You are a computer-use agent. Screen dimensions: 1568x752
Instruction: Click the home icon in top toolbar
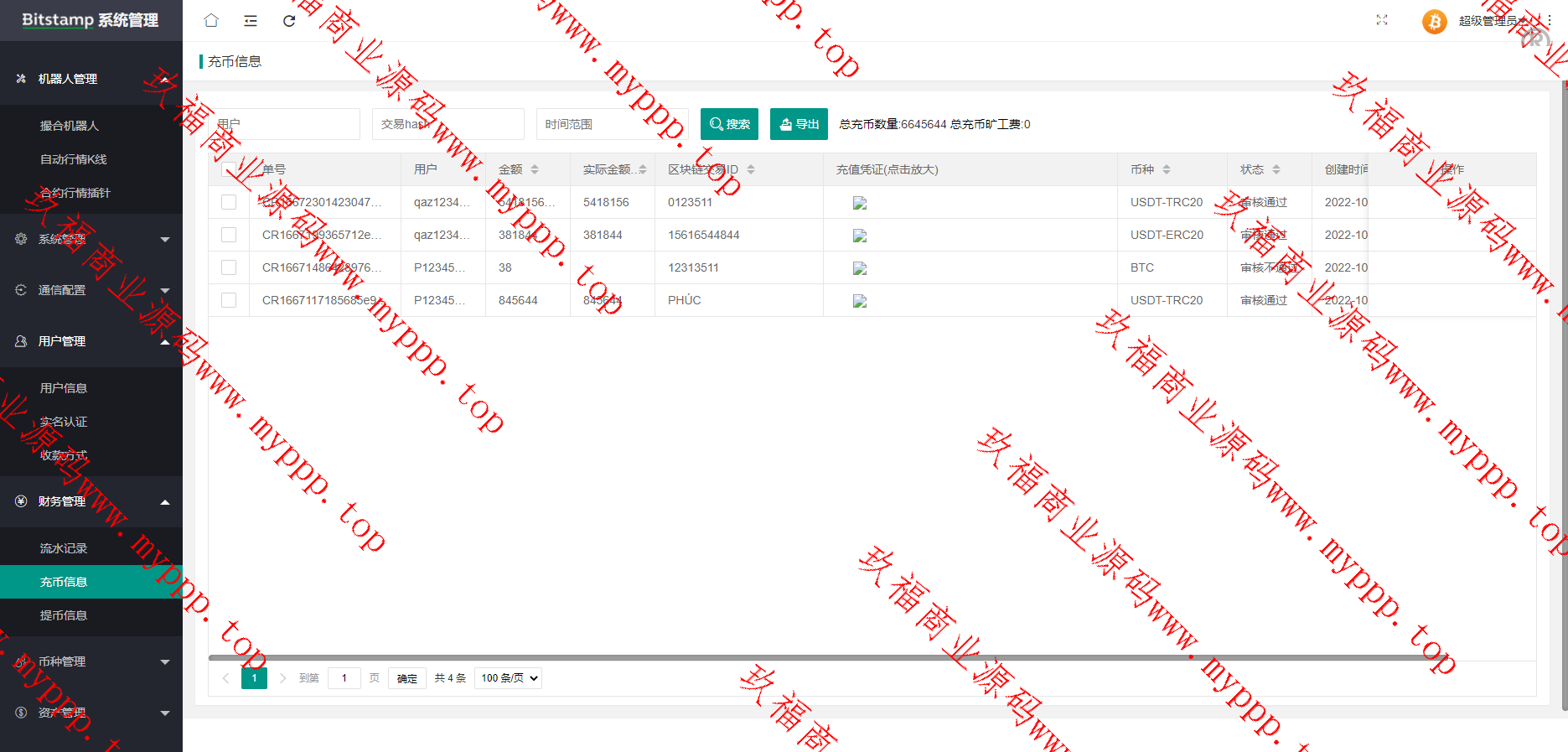pos(211,20)
